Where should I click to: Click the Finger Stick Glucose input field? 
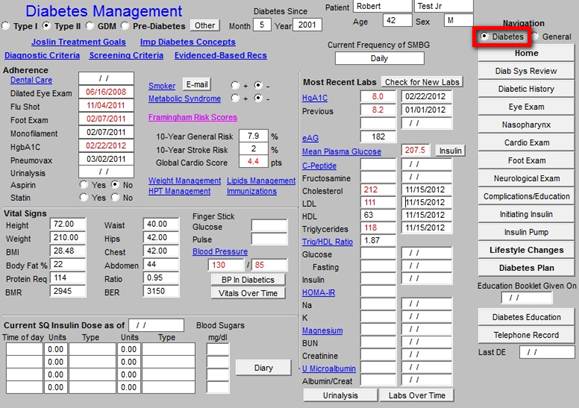pos(269,226)
